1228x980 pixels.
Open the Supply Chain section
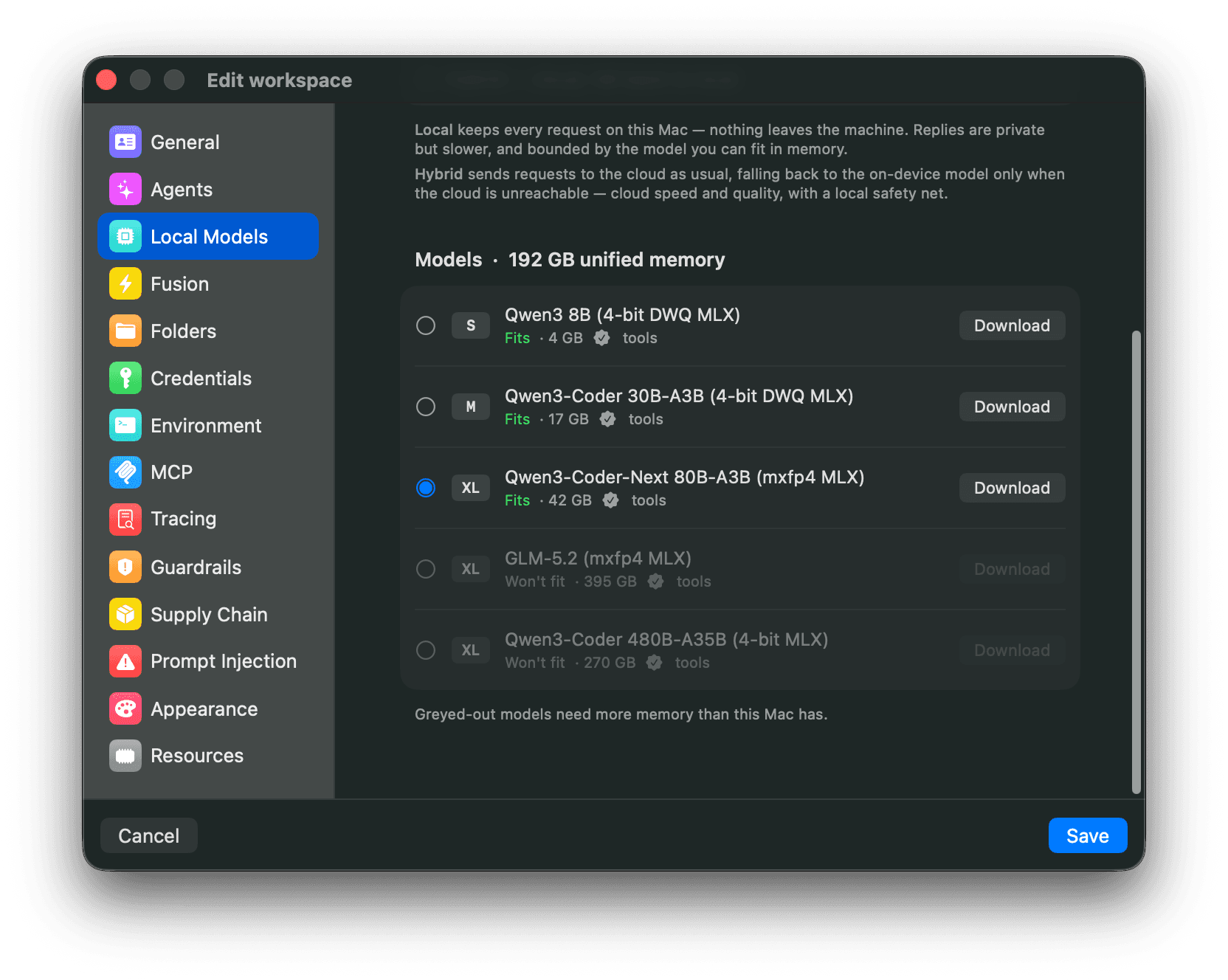(x=208, y=614)
